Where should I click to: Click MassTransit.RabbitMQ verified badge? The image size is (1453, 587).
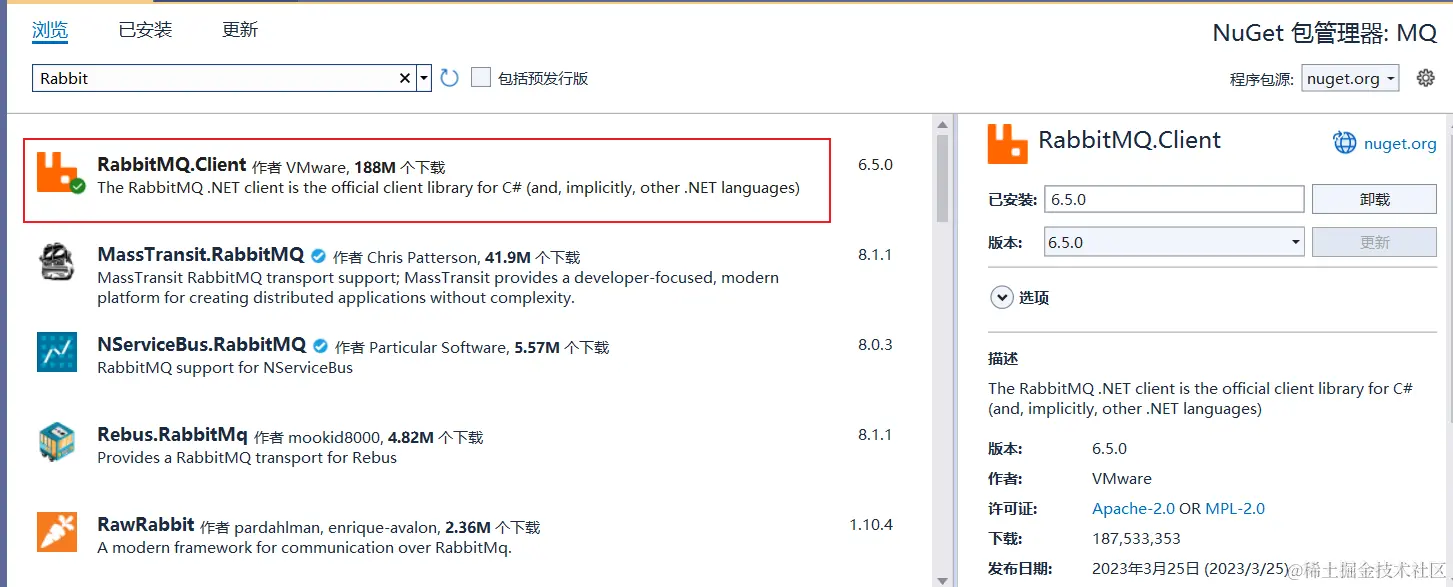click(318, 255)
